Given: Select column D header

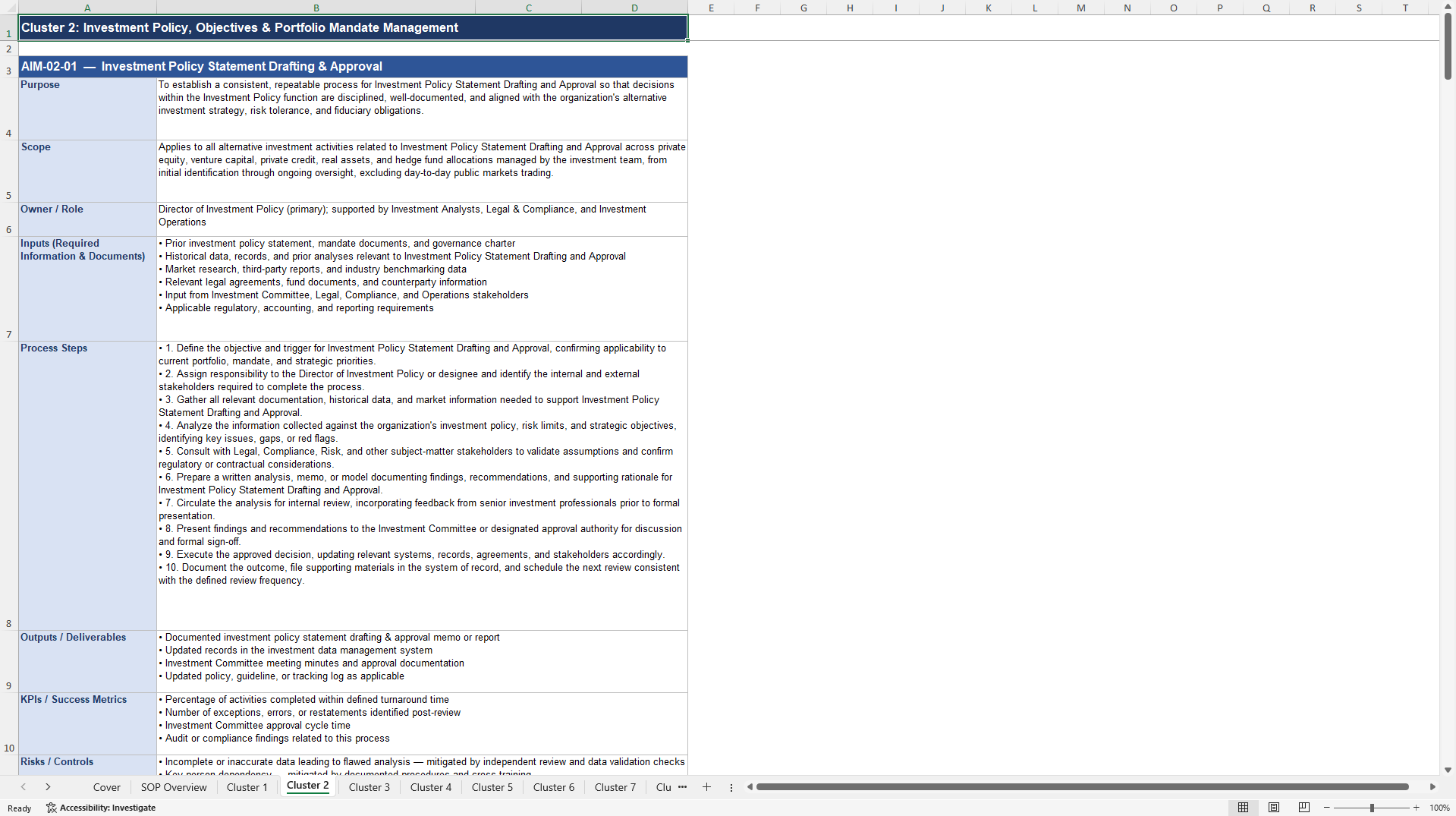Looking at the screenshot, I should (x=634, y=8).
